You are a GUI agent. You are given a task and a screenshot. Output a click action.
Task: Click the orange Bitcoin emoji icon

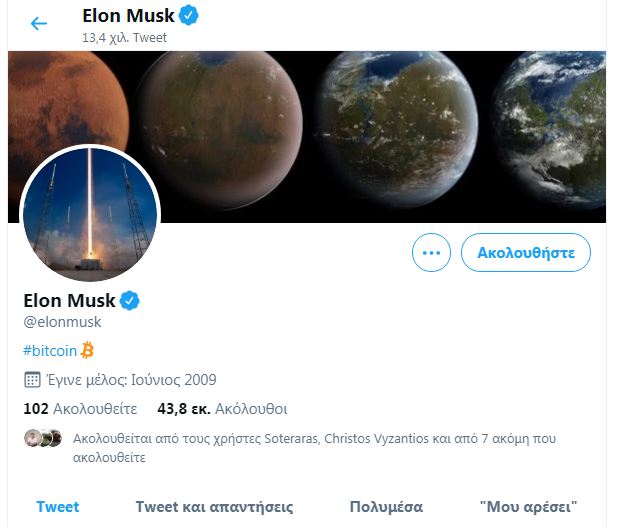coord(87,350)
